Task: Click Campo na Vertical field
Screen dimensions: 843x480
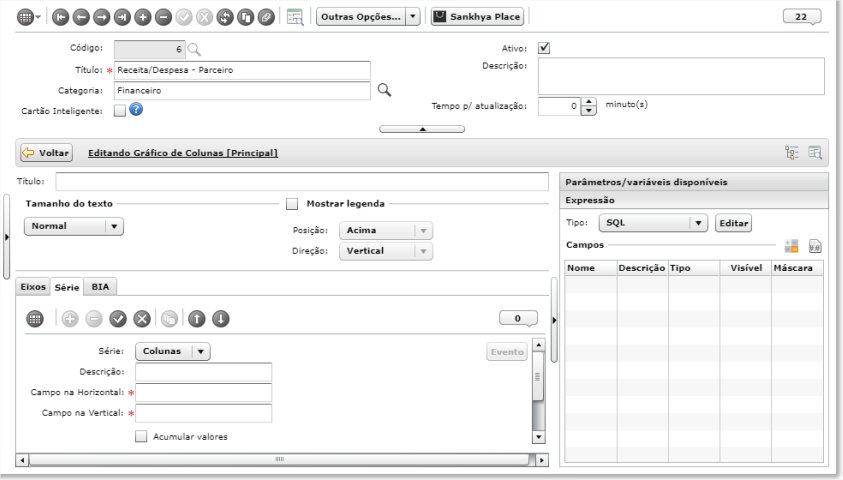Action: click(x=204, y=413)
